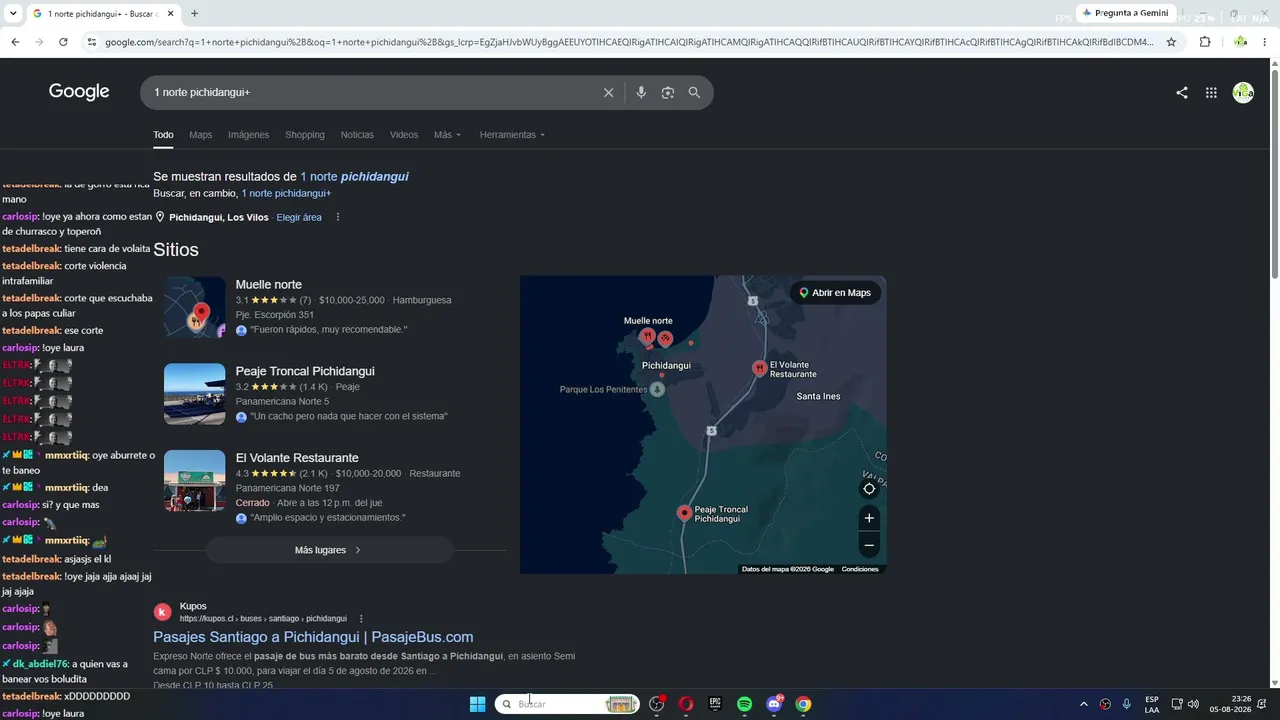Viewport: 1280px width, 720px height.
Task: Open the Peaje Troncal Pichidangui listing
Action: tap(305, 371)
